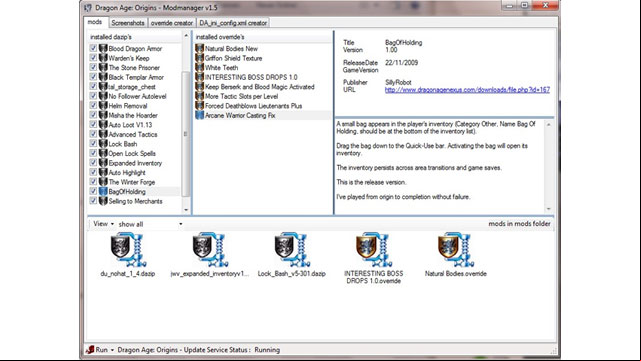
Task: Click the icon beside INTERESTING BOSS DROPS 1.0 override
Action: pyautogui.click(x=199, y=77)
